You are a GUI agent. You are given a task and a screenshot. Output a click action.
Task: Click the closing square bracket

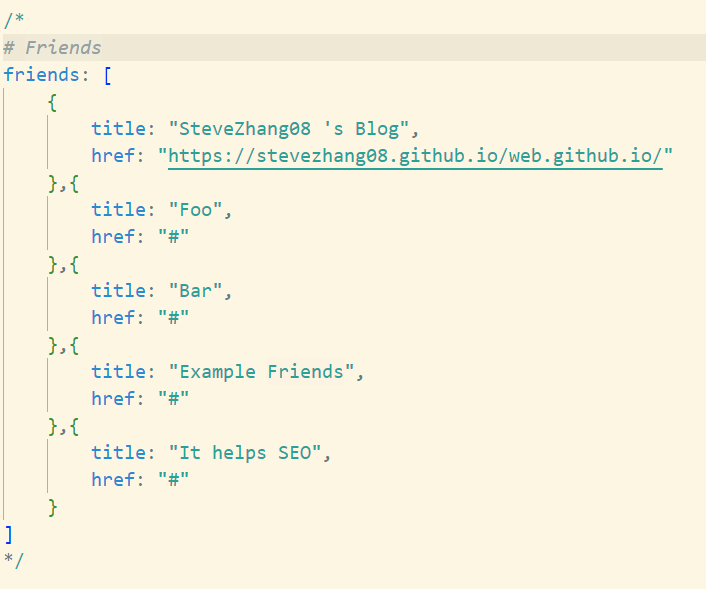[9, 535]
